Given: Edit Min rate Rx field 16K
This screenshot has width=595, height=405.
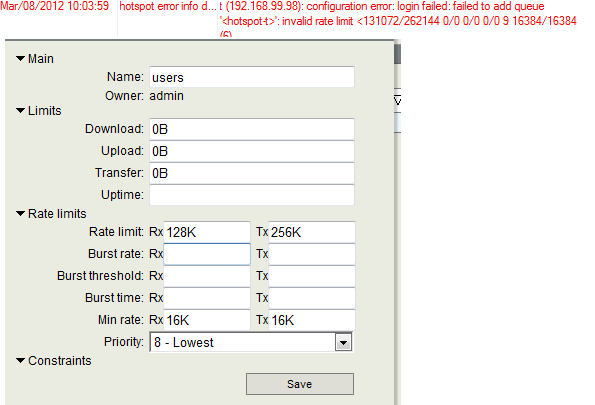Looking at the screenshot, I should (x=207, y=320).
